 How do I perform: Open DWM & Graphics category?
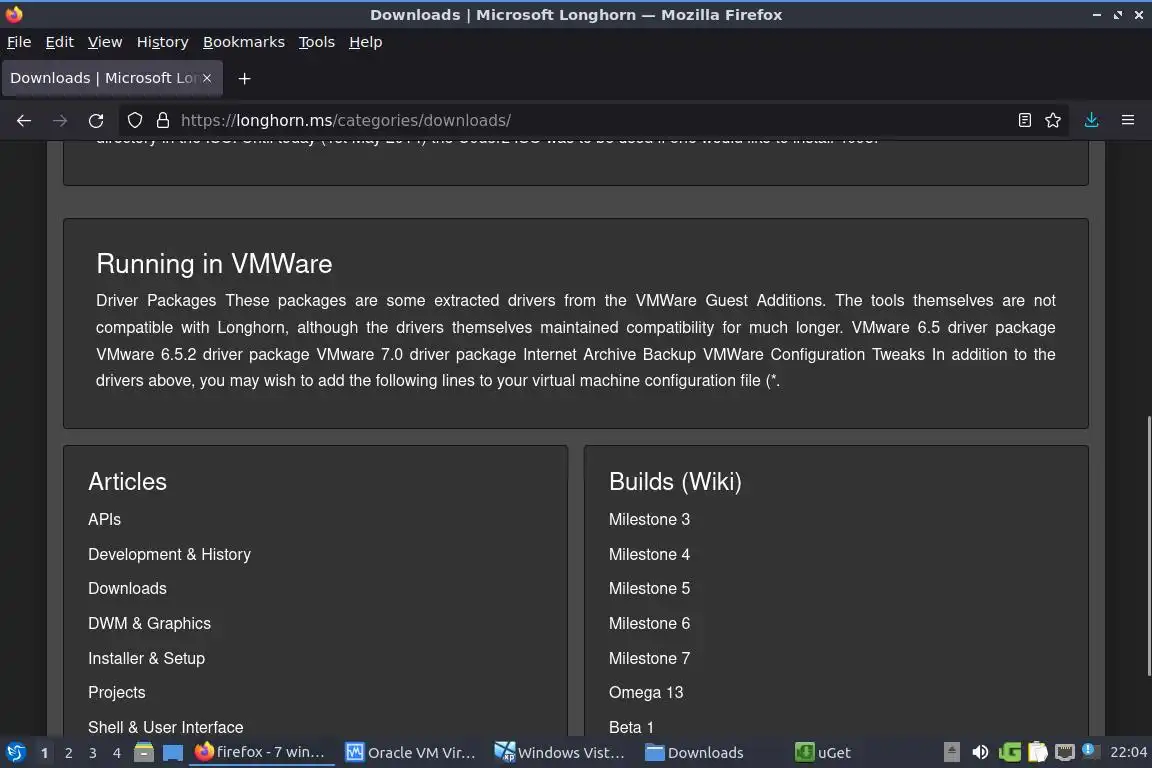149,623
